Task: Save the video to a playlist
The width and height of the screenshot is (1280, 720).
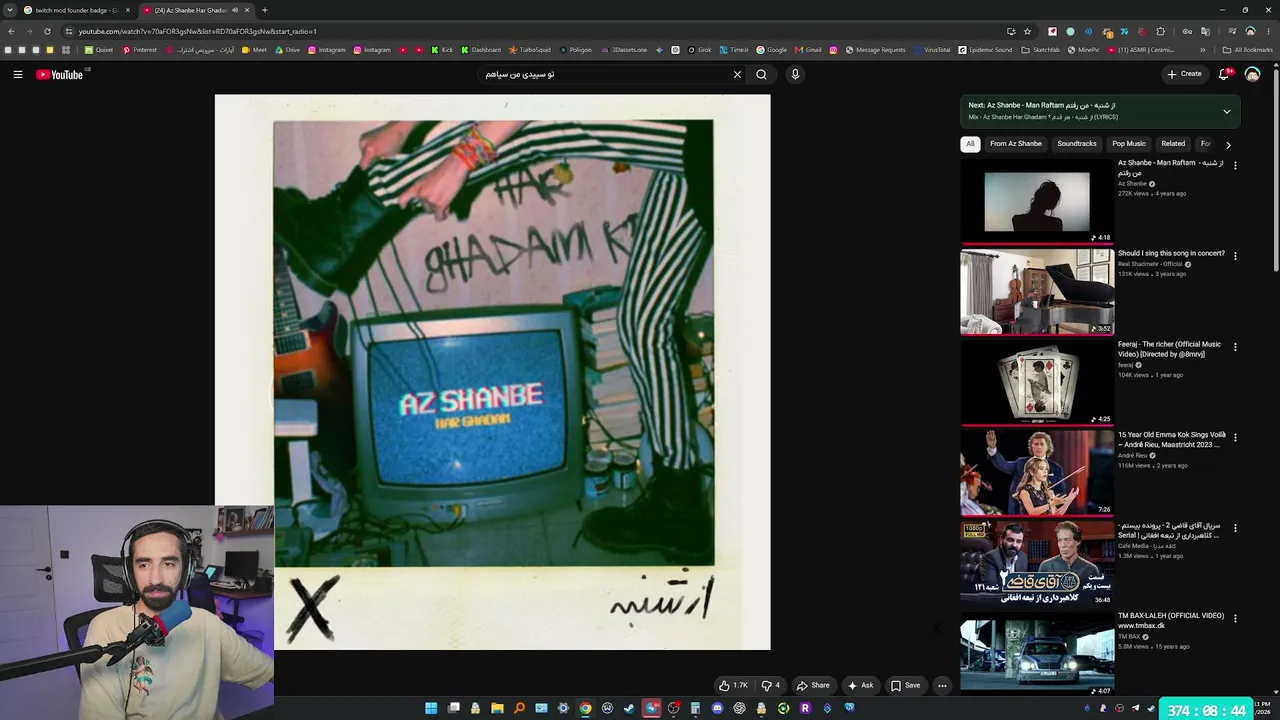Action: (905, 685)
